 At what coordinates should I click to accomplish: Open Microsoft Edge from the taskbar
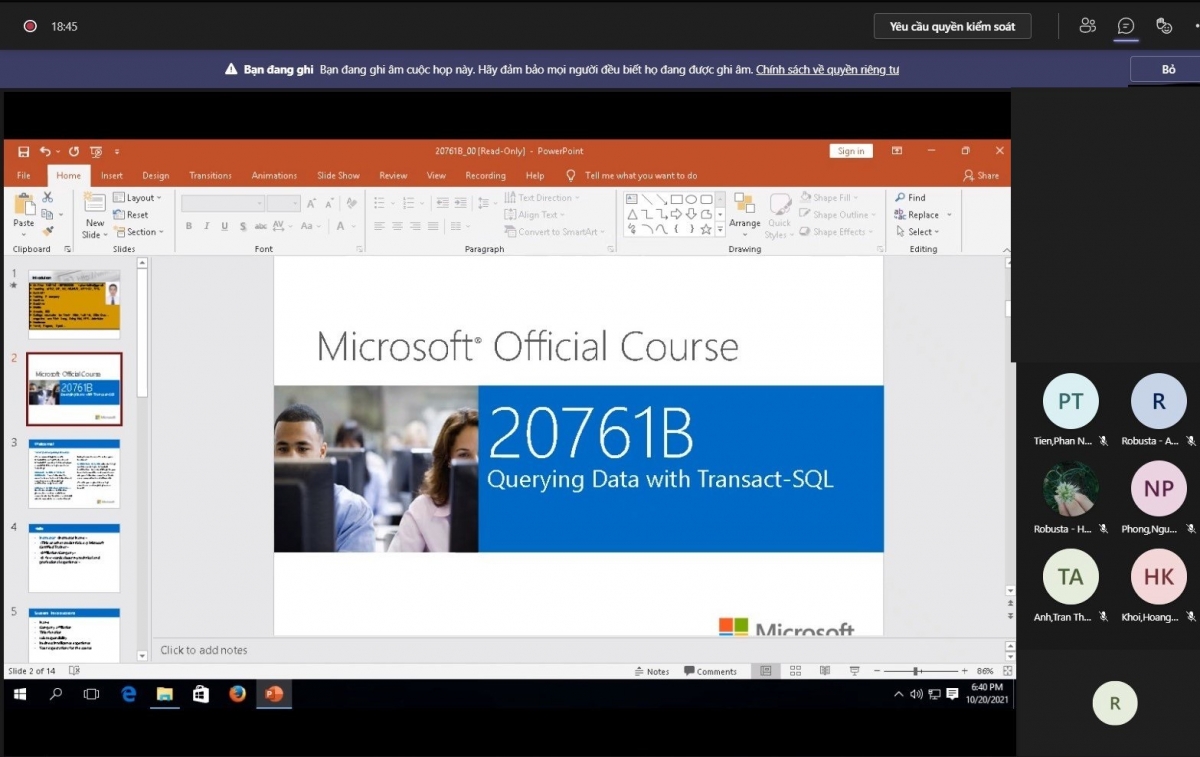[x=129, y=694]
